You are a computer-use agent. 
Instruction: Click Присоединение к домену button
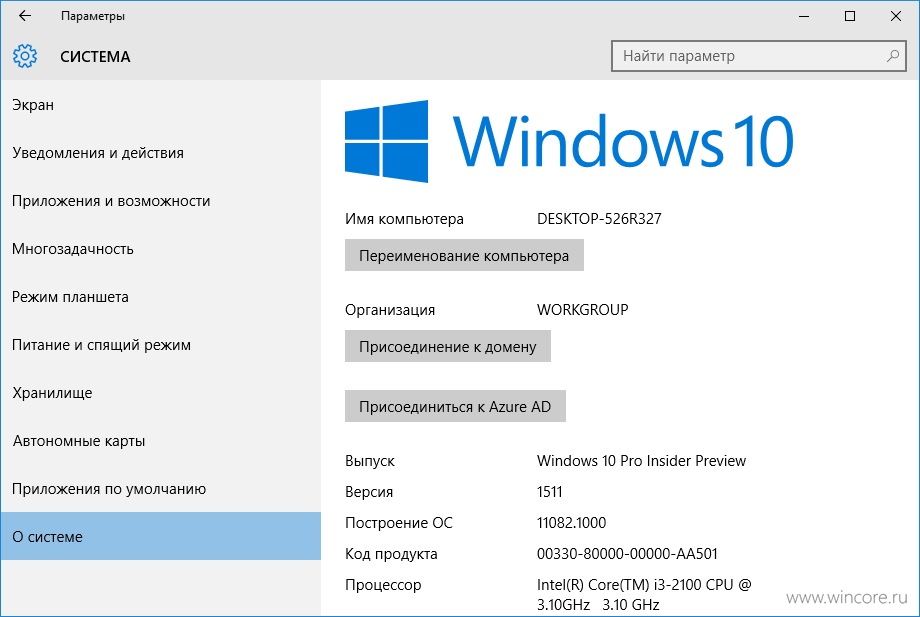click(448, 346)
